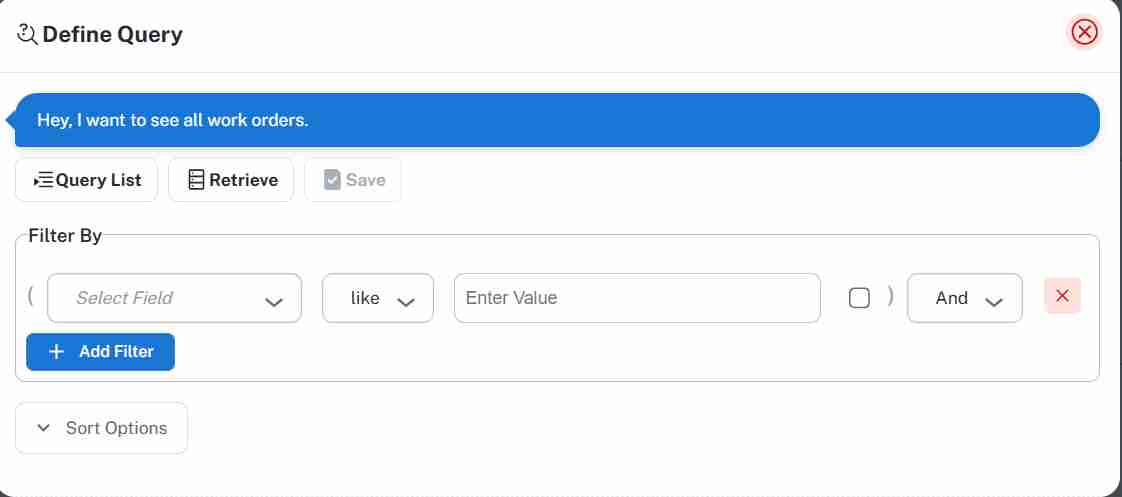1122x497 pixels.
Task: Click the chevron beside Sort Options
Action: 43,428
